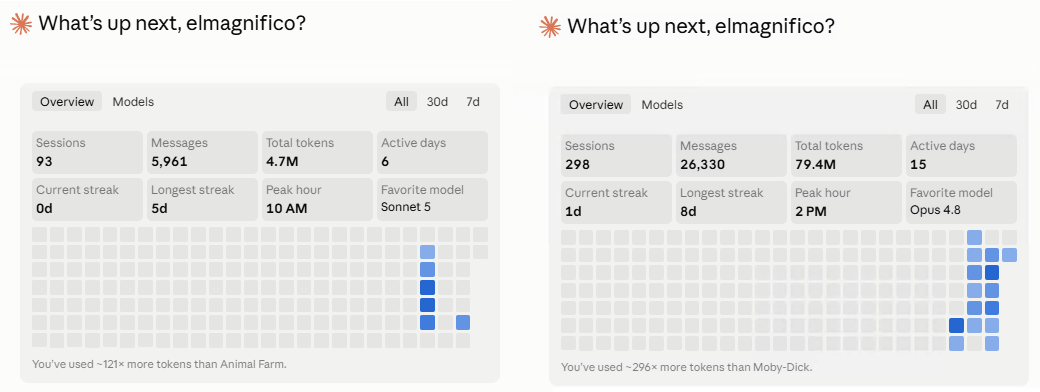Click the Messages 26,330 stat card

[x=732, y=156]
